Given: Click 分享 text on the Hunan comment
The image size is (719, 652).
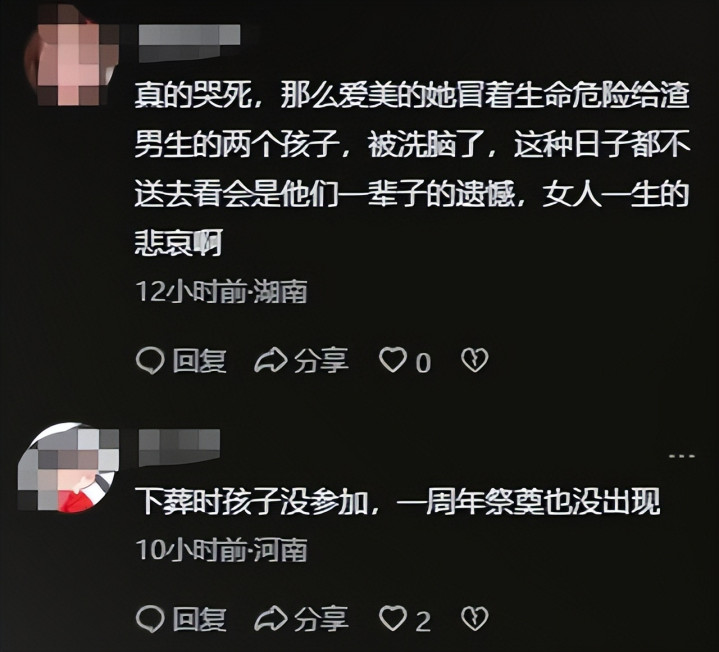Looking at the screenshot, I should (x=321, y=361).
